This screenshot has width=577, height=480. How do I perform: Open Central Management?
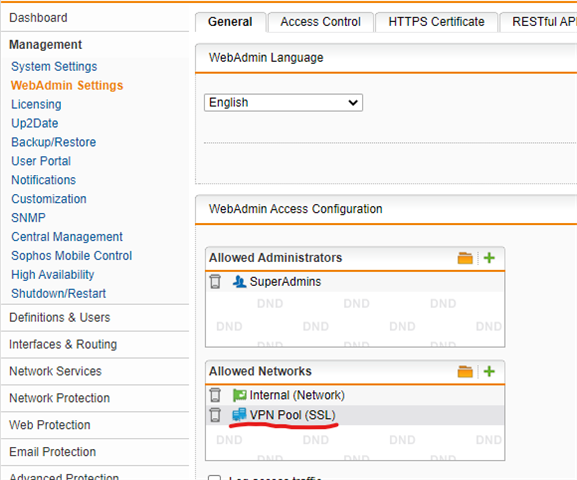click(x=67, y=237)
